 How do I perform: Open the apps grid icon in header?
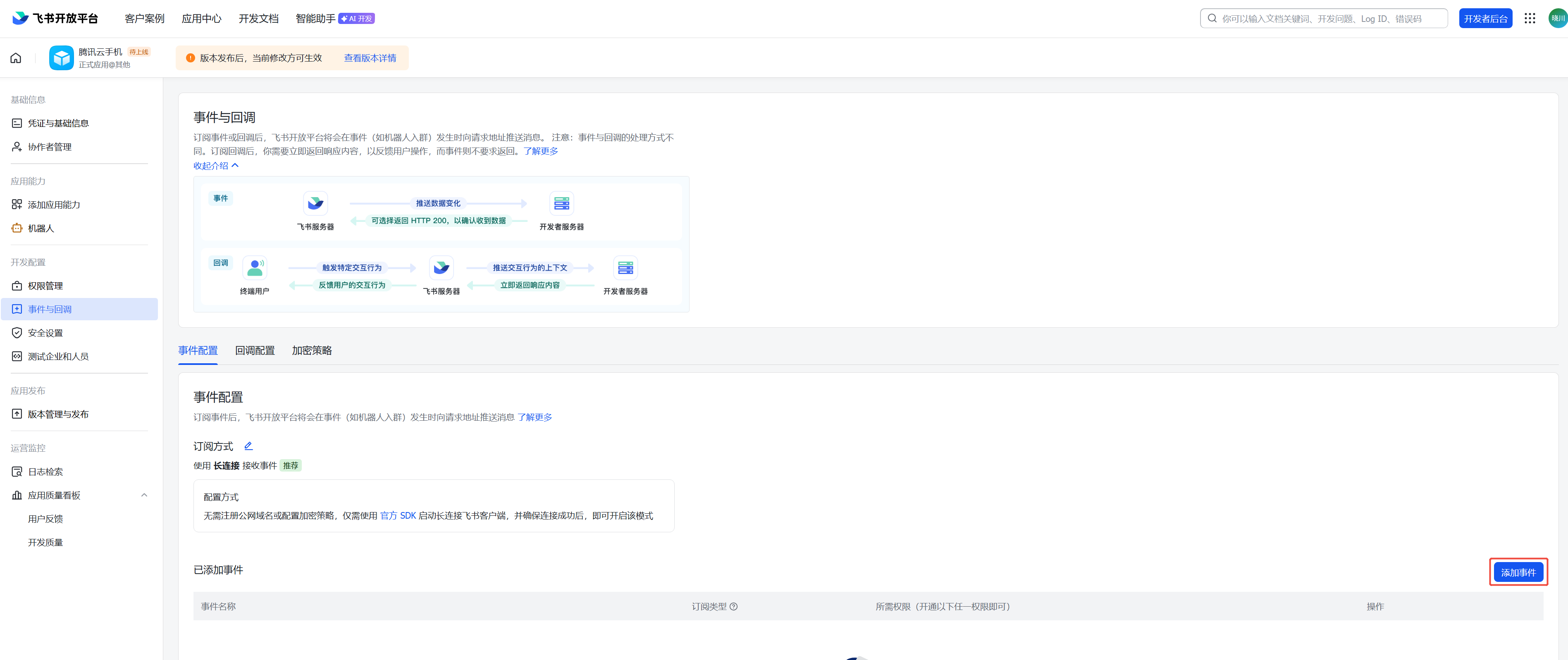pyautogui.click(x=1530, y=18)
